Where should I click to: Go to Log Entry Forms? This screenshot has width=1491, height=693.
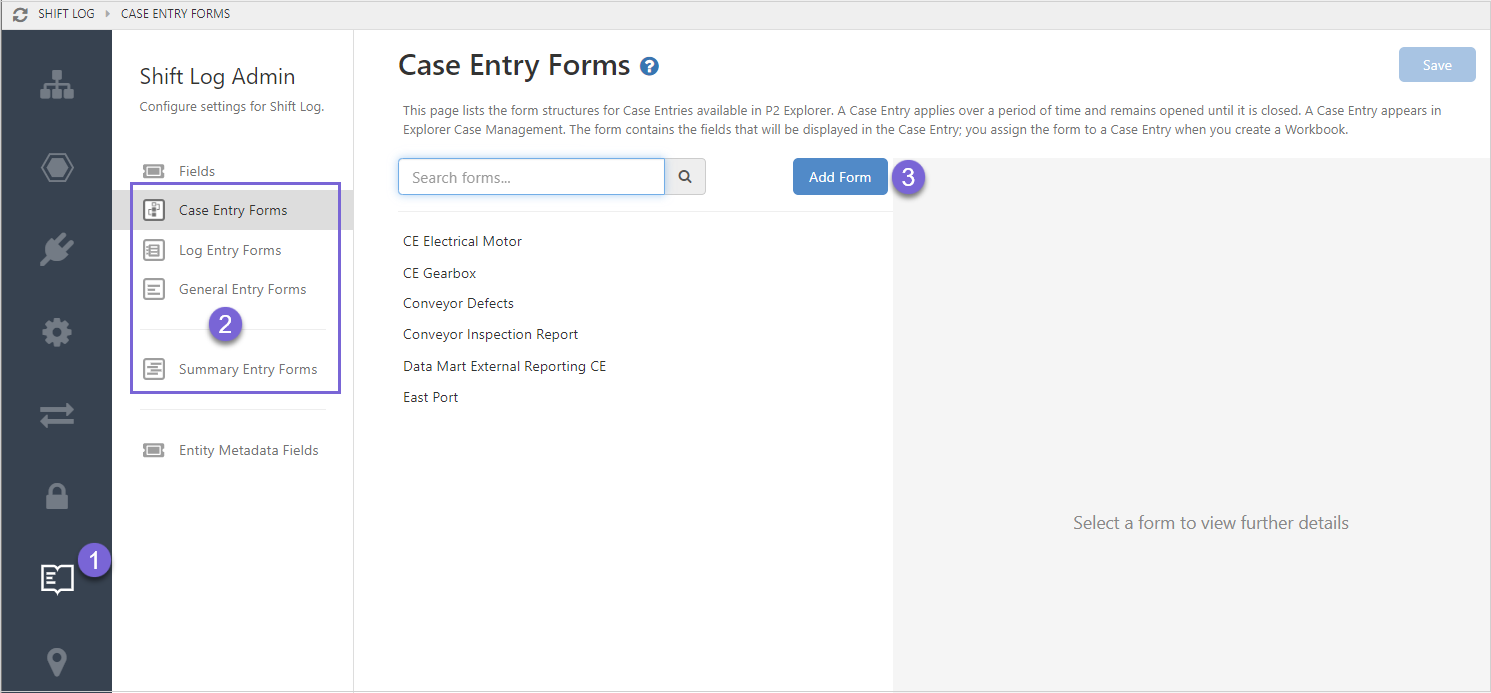tap(229, 250)
